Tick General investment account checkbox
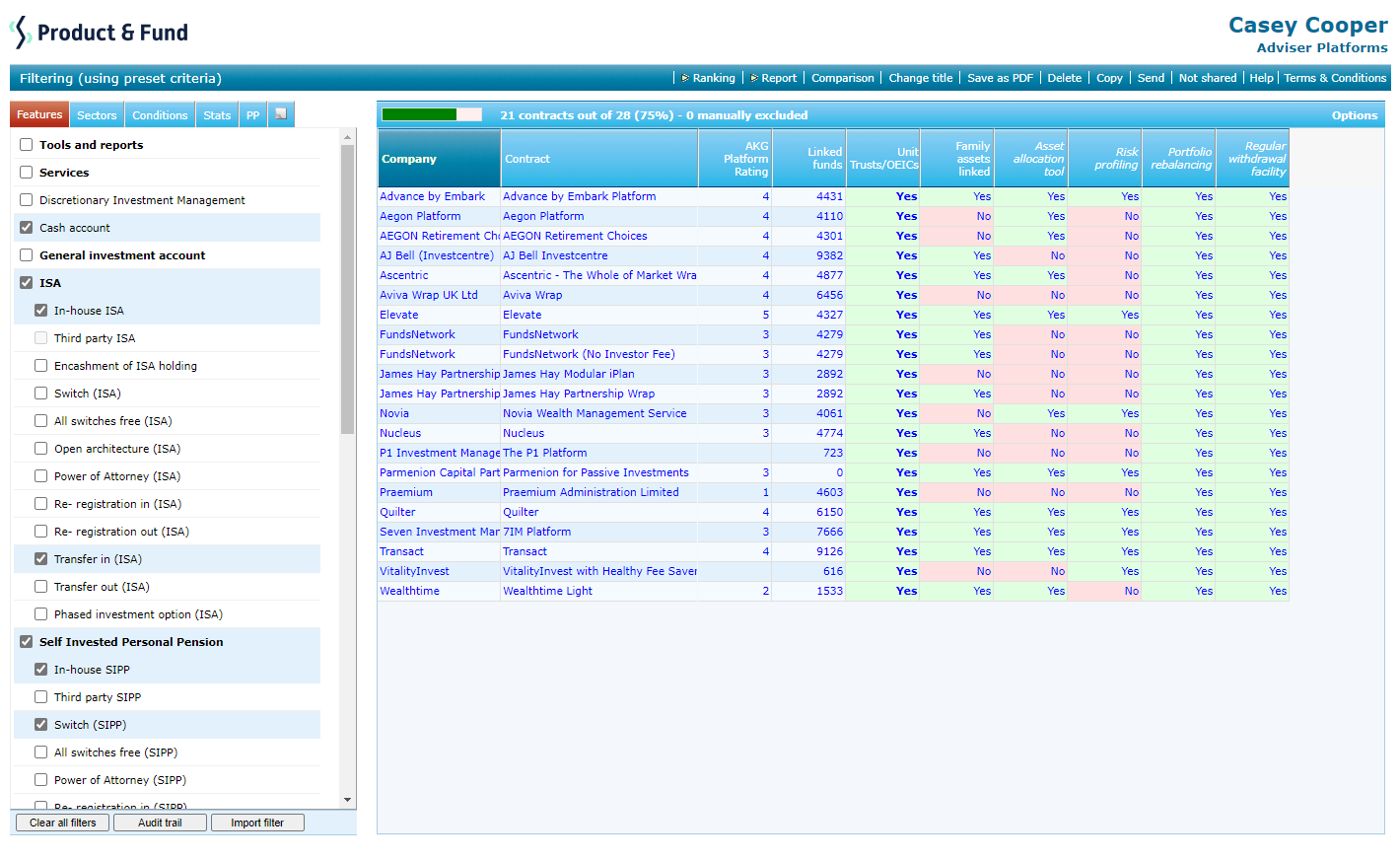Image resolution: width=1400 pixels, height=860 pixels. click(x=27, y=255)
